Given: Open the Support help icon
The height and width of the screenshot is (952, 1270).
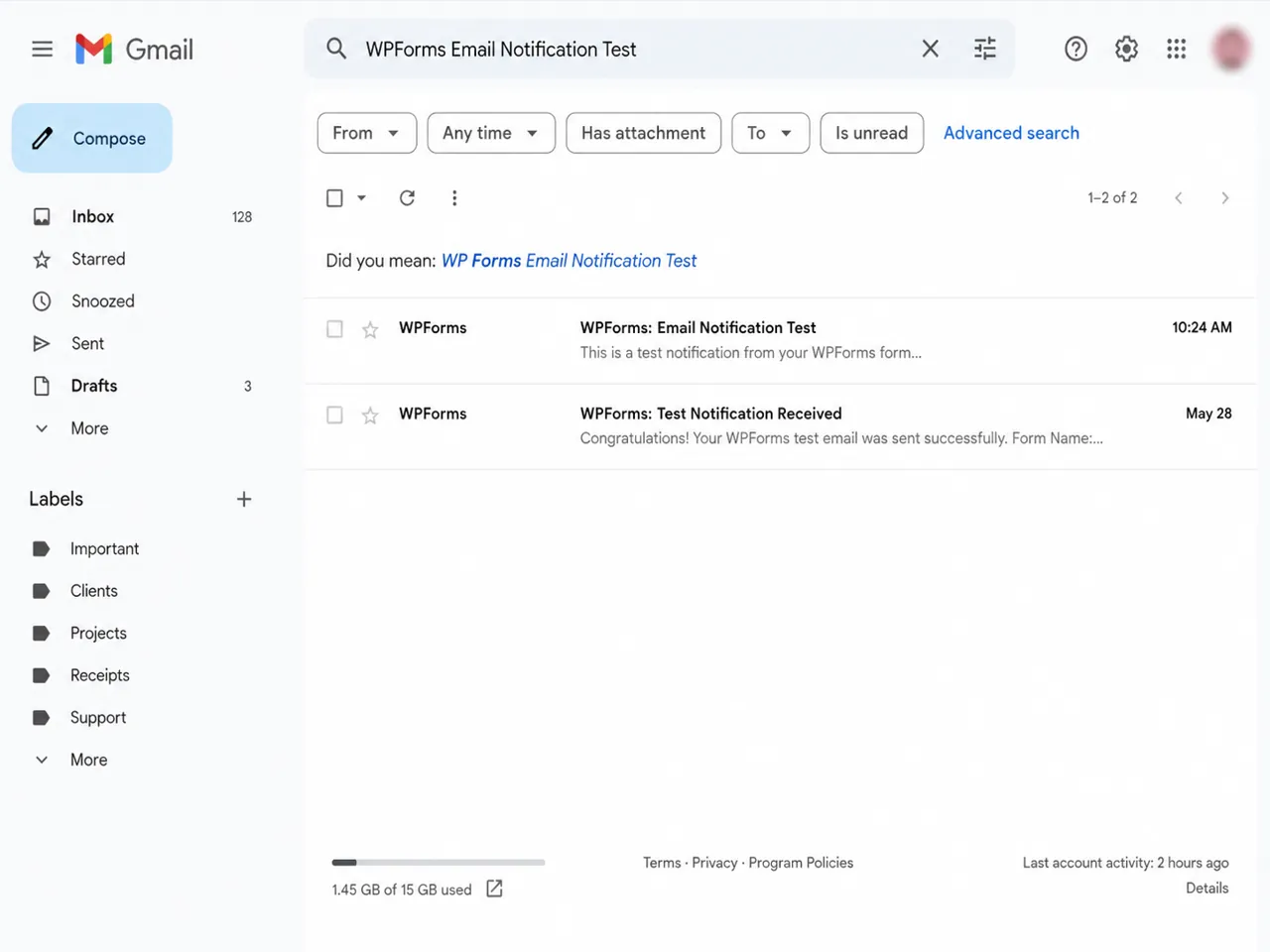Looking at the screenshot, I should (1076, 49).
